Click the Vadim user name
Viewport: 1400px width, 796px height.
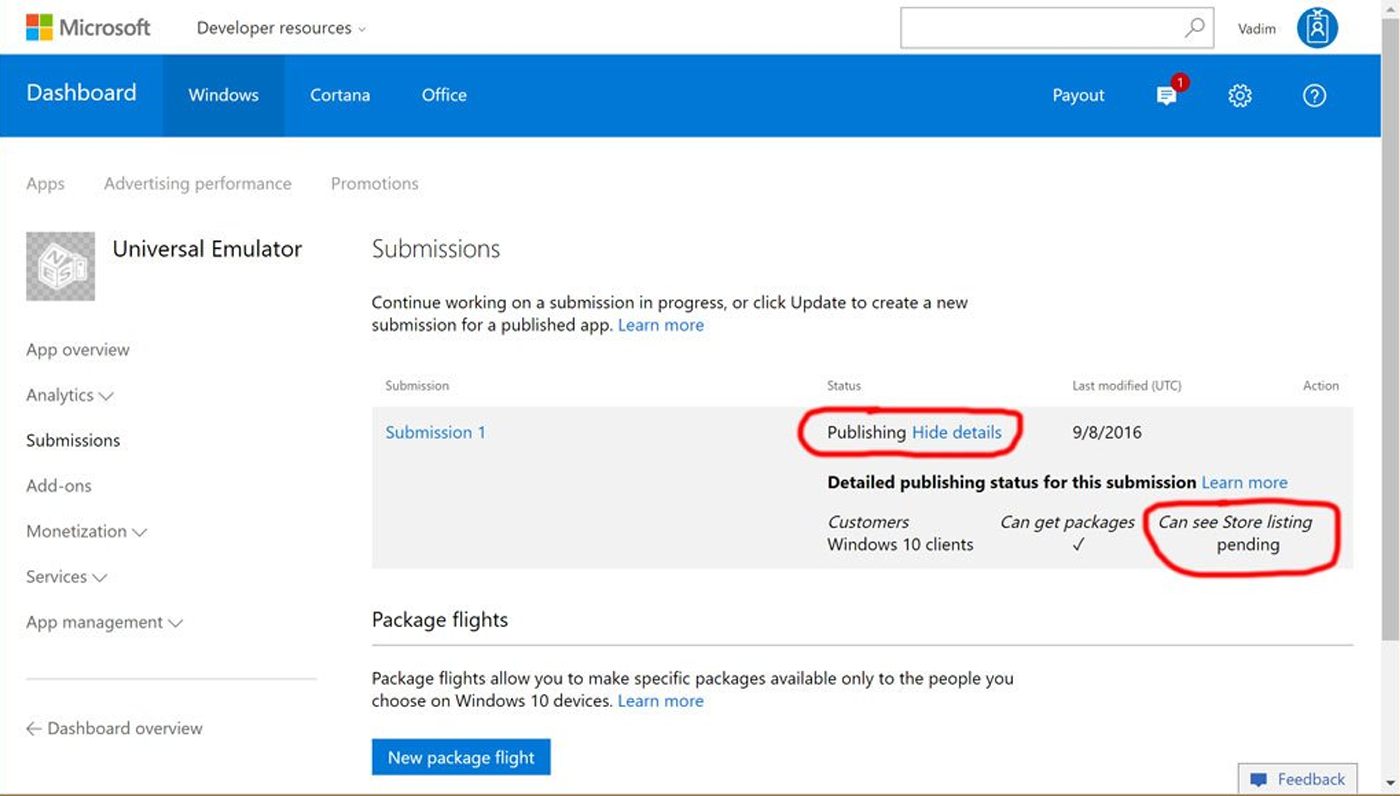1256,29
